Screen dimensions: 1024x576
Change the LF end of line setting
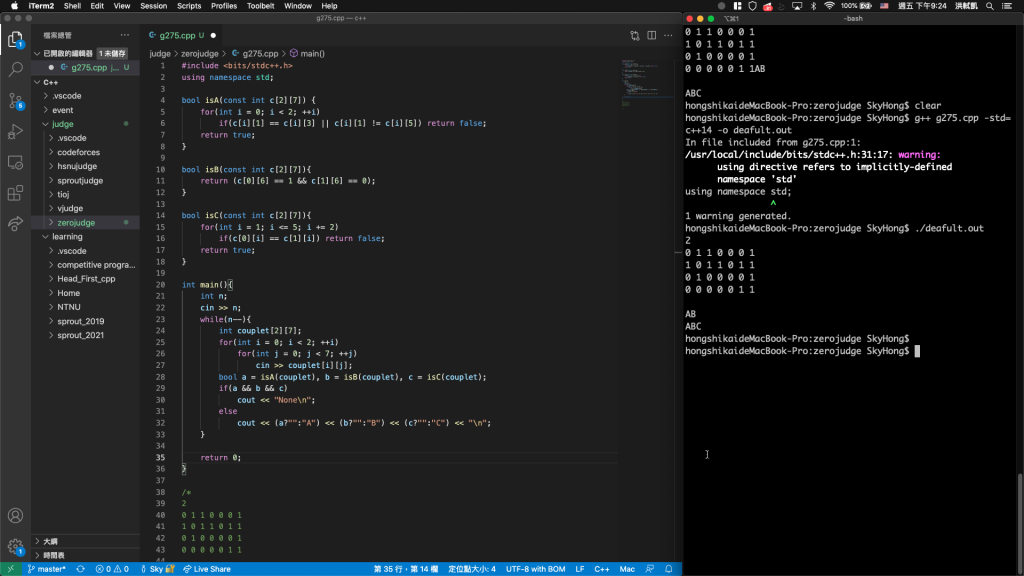pyautogui.click(x=580, y=569)
